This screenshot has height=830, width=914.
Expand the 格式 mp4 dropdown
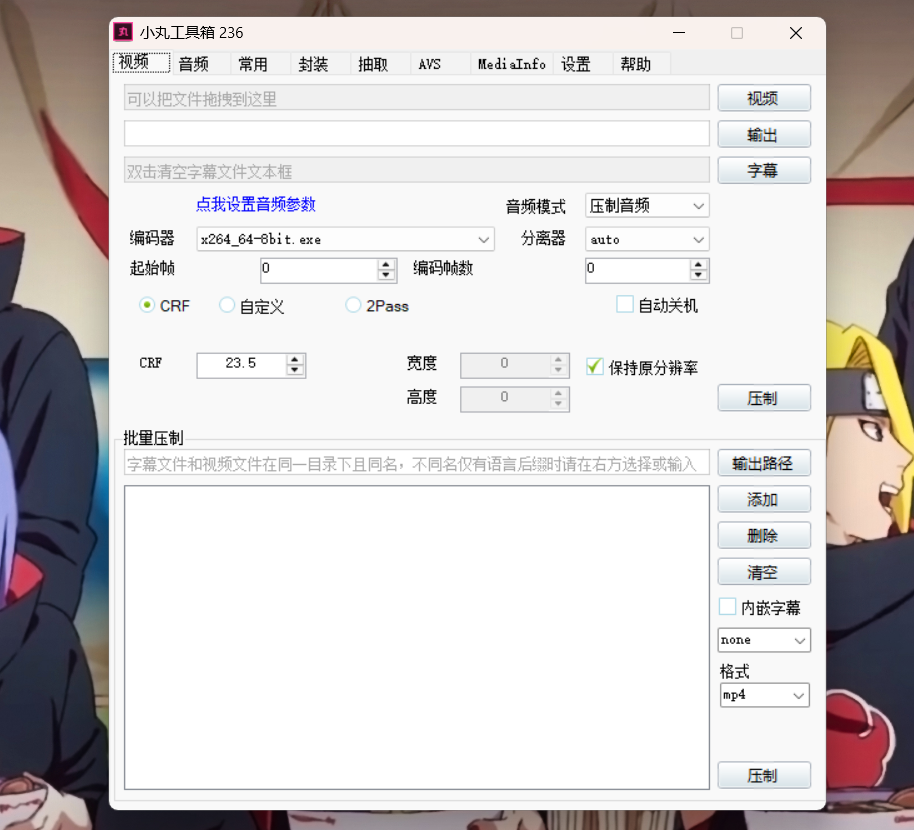tap(764, 695)
